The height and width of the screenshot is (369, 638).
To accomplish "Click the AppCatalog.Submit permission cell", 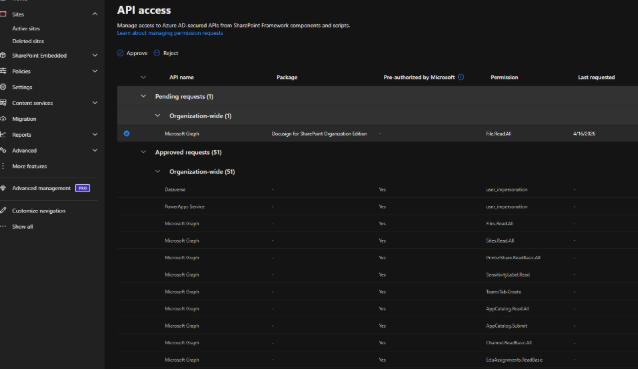I will [x=507, y=326].
